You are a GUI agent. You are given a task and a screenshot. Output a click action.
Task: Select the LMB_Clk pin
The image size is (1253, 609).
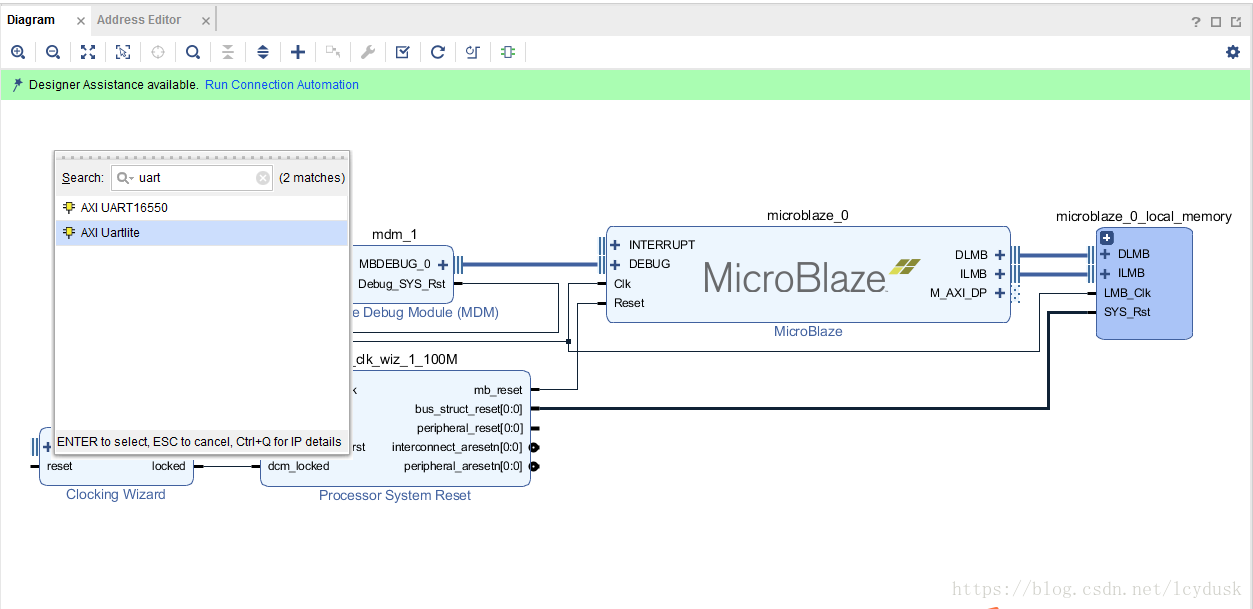1127,293
